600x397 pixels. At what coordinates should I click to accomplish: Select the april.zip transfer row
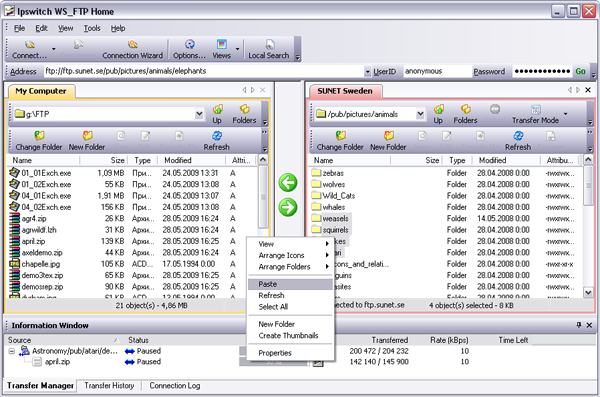tap(57, 362)
